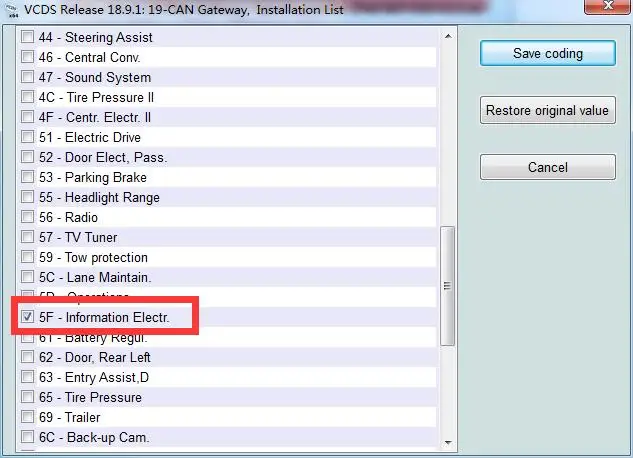Enable the 56 - Radio checkbox

click(27, 217)
